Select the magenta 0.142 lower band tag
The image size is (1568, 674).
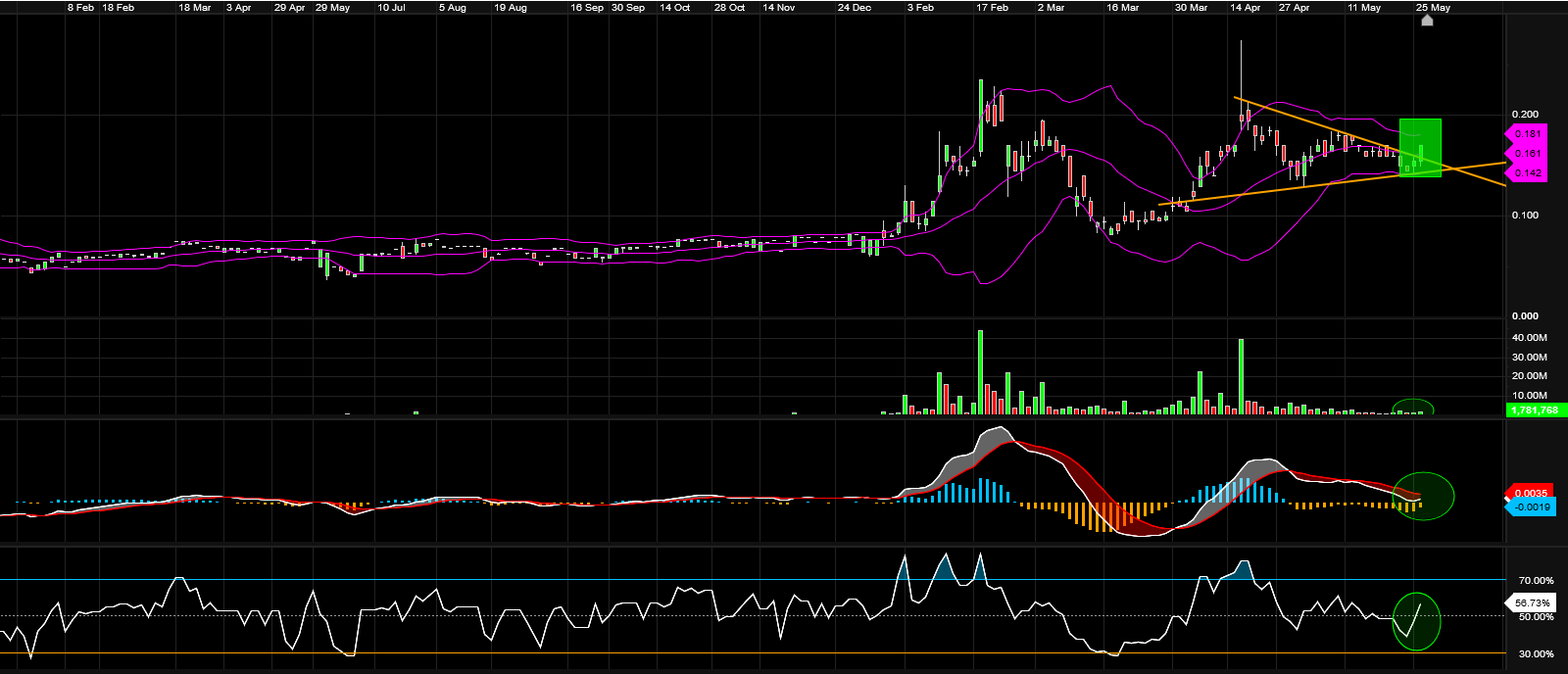pos(1525,173)
